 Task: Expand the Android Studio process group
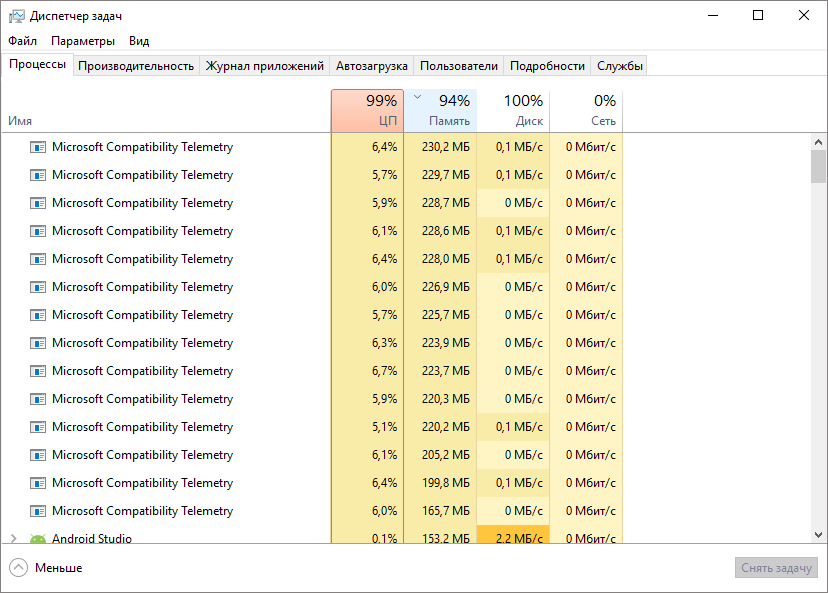pyautogui.click(x=13, y=539)
